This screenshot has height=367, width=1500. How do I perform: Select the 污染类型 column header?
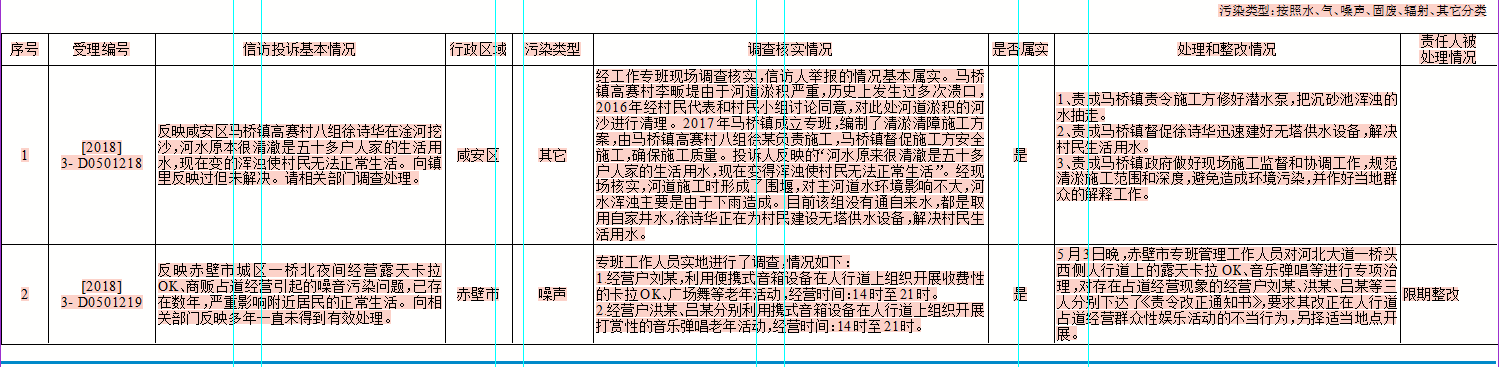pos(552,49)
